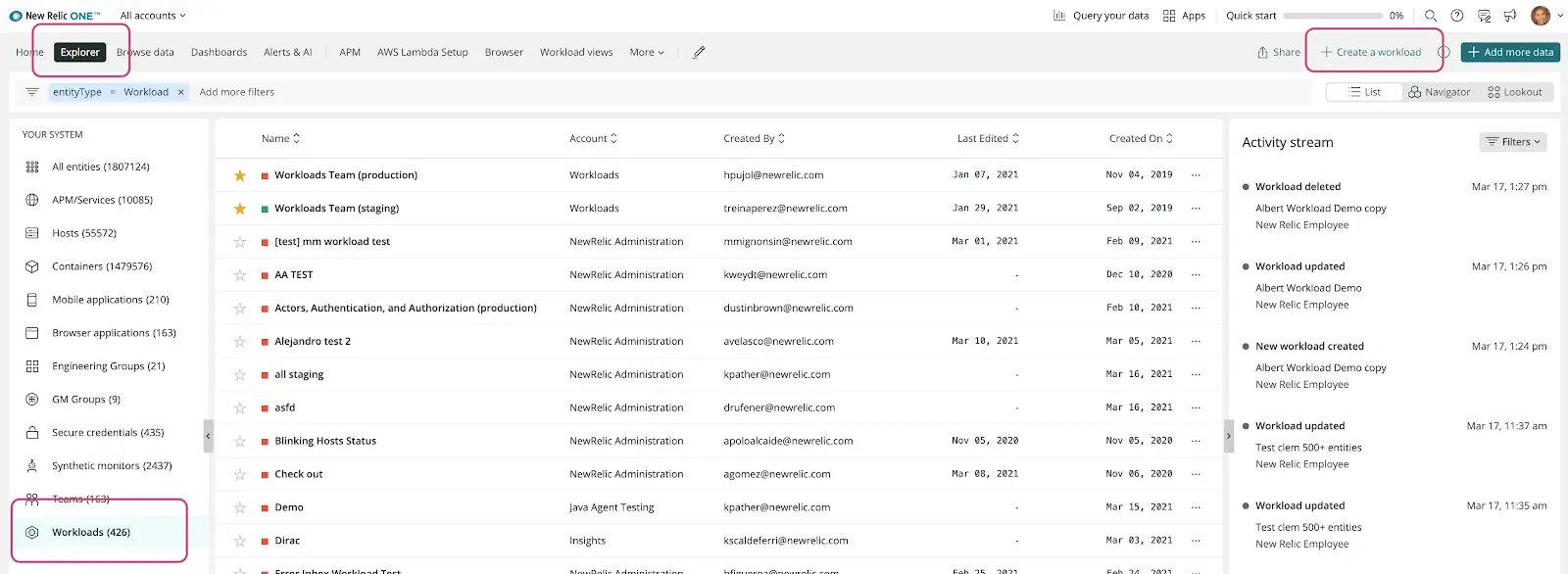Image resolution: width=1568 pixels, height=574 pixels.
Task: Select All entities in sidebar
Action: [x=101, y=167]
